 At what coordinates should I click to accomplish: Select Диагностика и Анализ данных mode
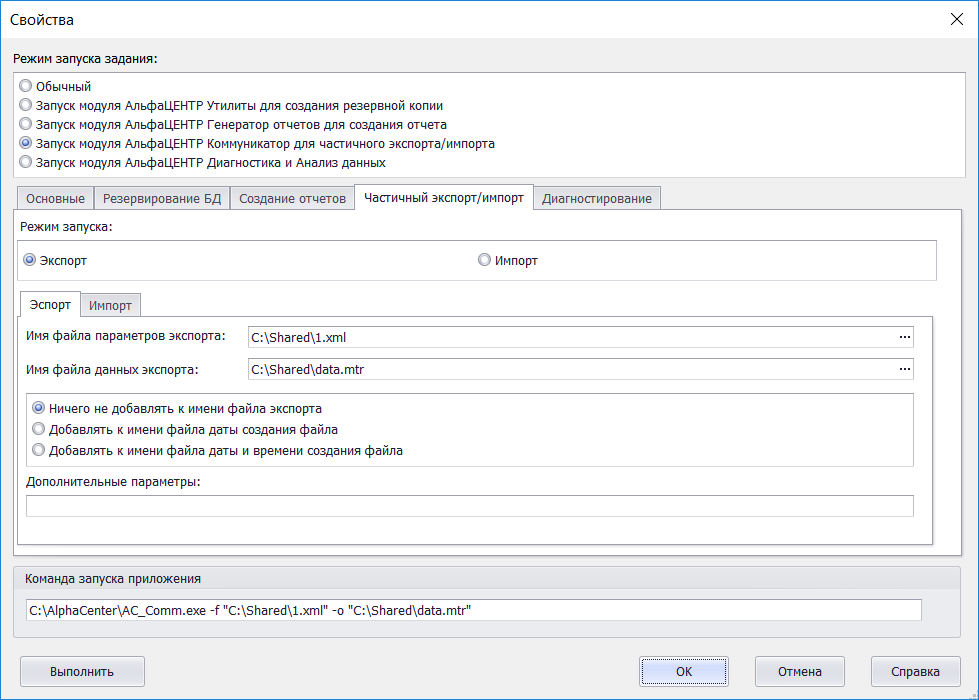point(26,162)
